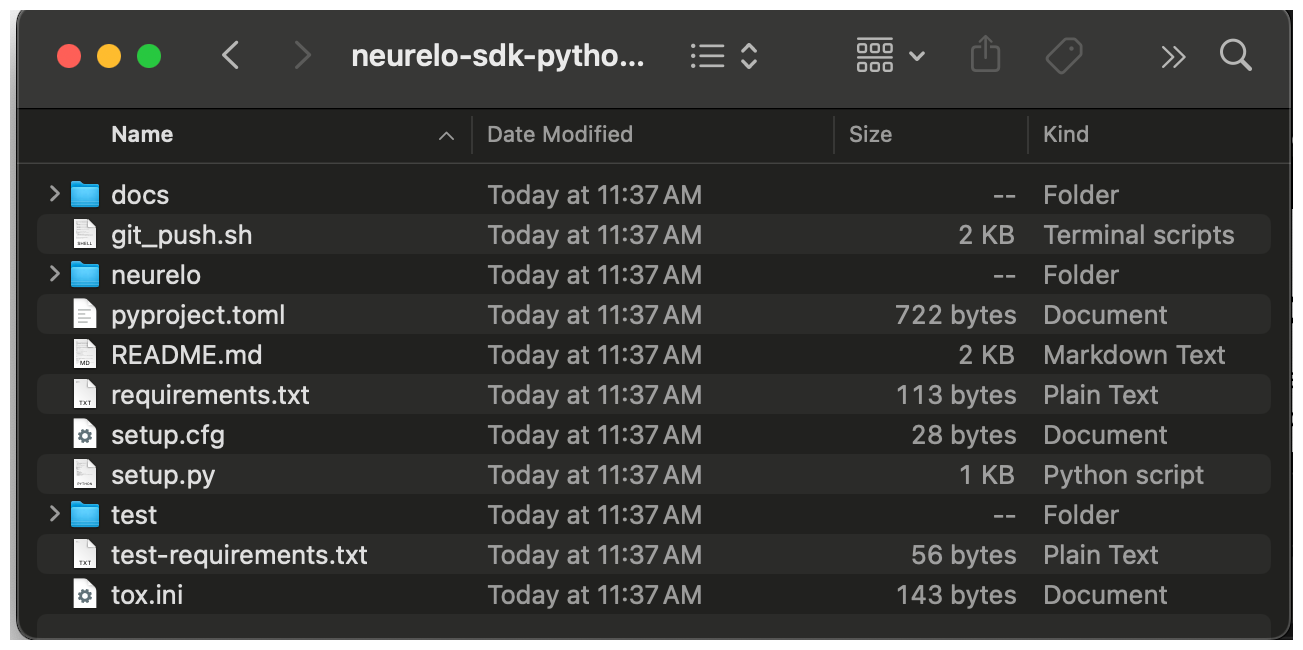Open the Search magnifier icon

pos(1236,56)
